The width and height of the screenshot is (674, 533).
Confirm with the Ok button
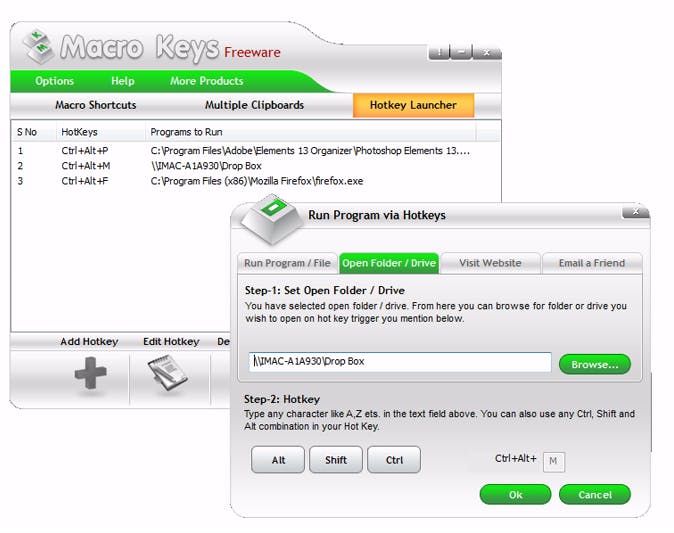515,495
